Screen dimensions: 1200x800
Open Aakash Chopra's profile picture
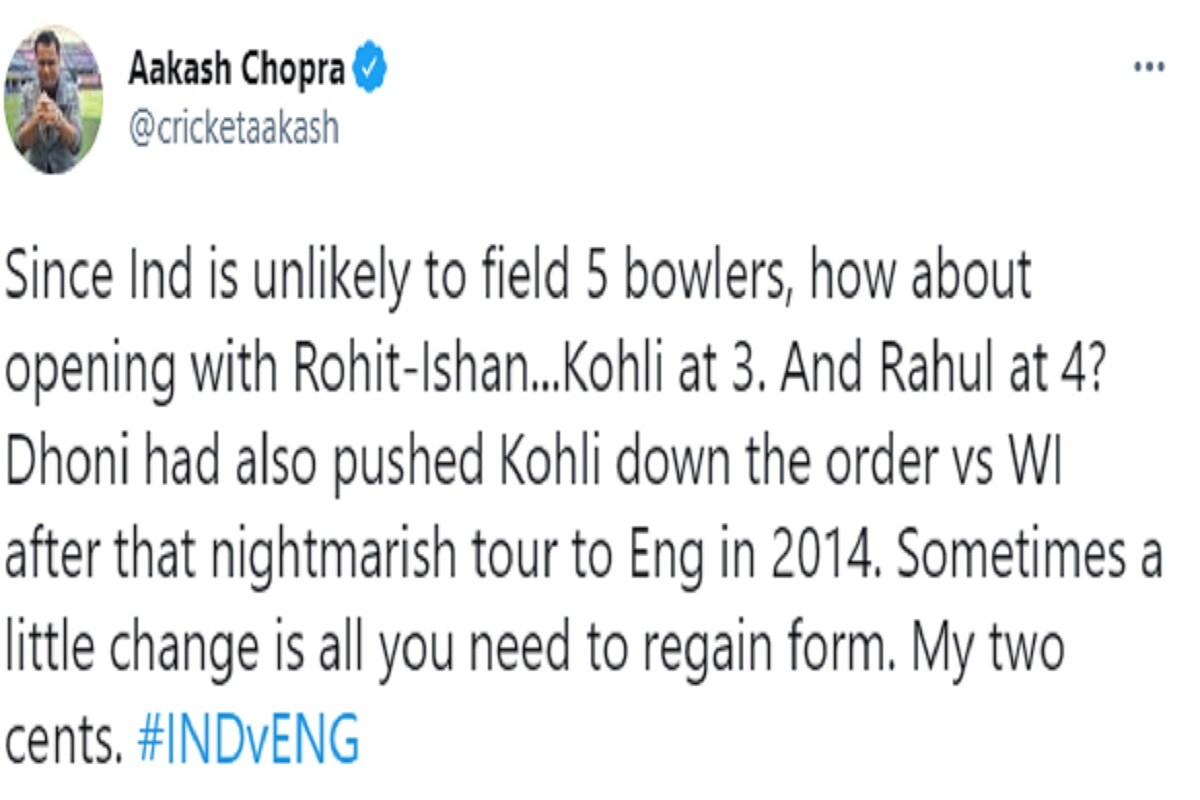click(54, 100)
